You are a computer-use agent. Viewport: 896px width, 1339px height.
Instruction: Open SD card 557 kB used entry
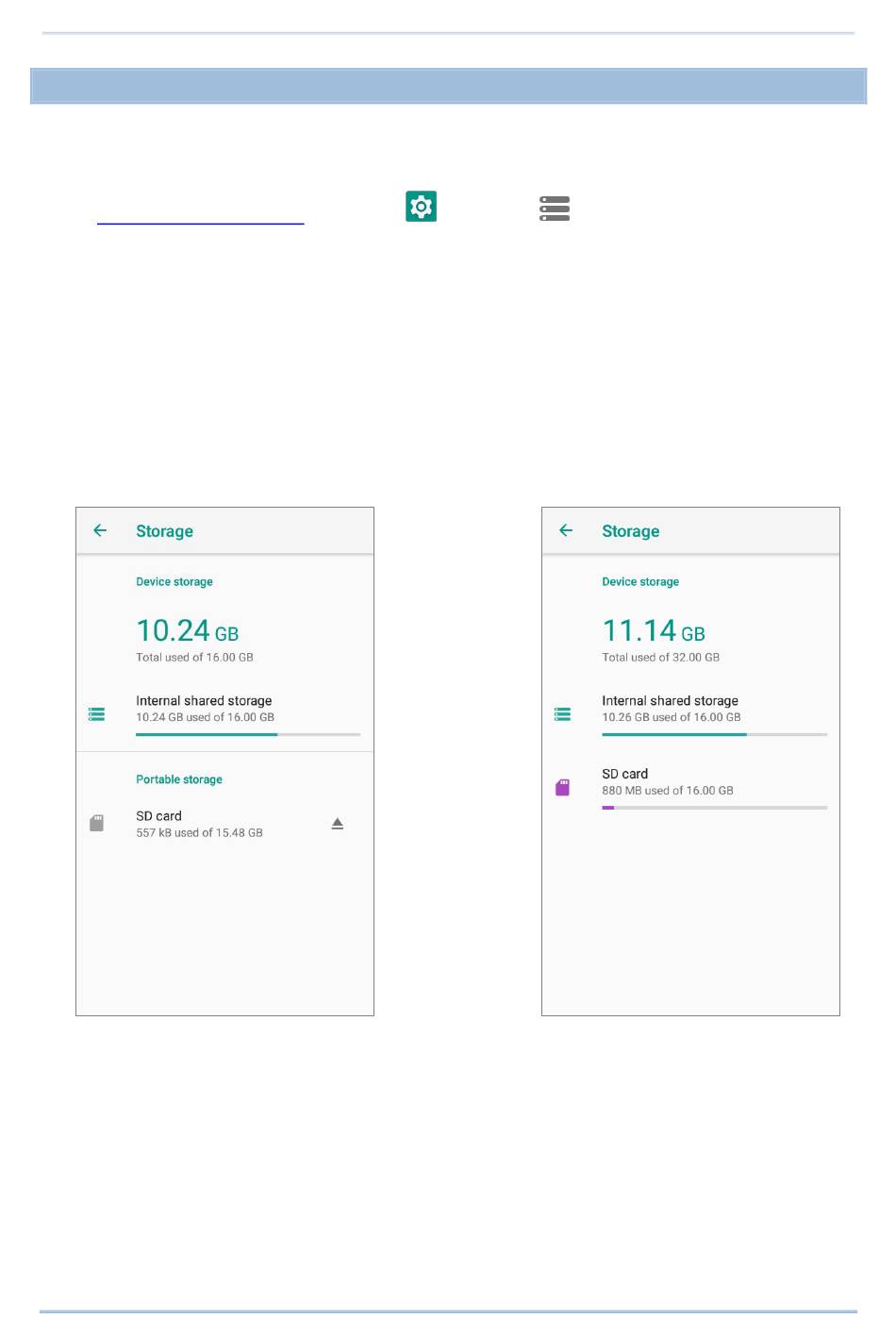[x=224, y=824]
